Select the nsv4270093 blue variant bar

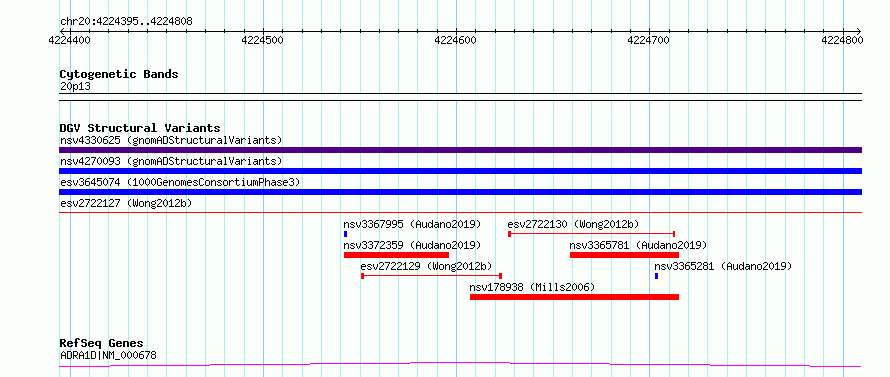(x=460, y=171)
